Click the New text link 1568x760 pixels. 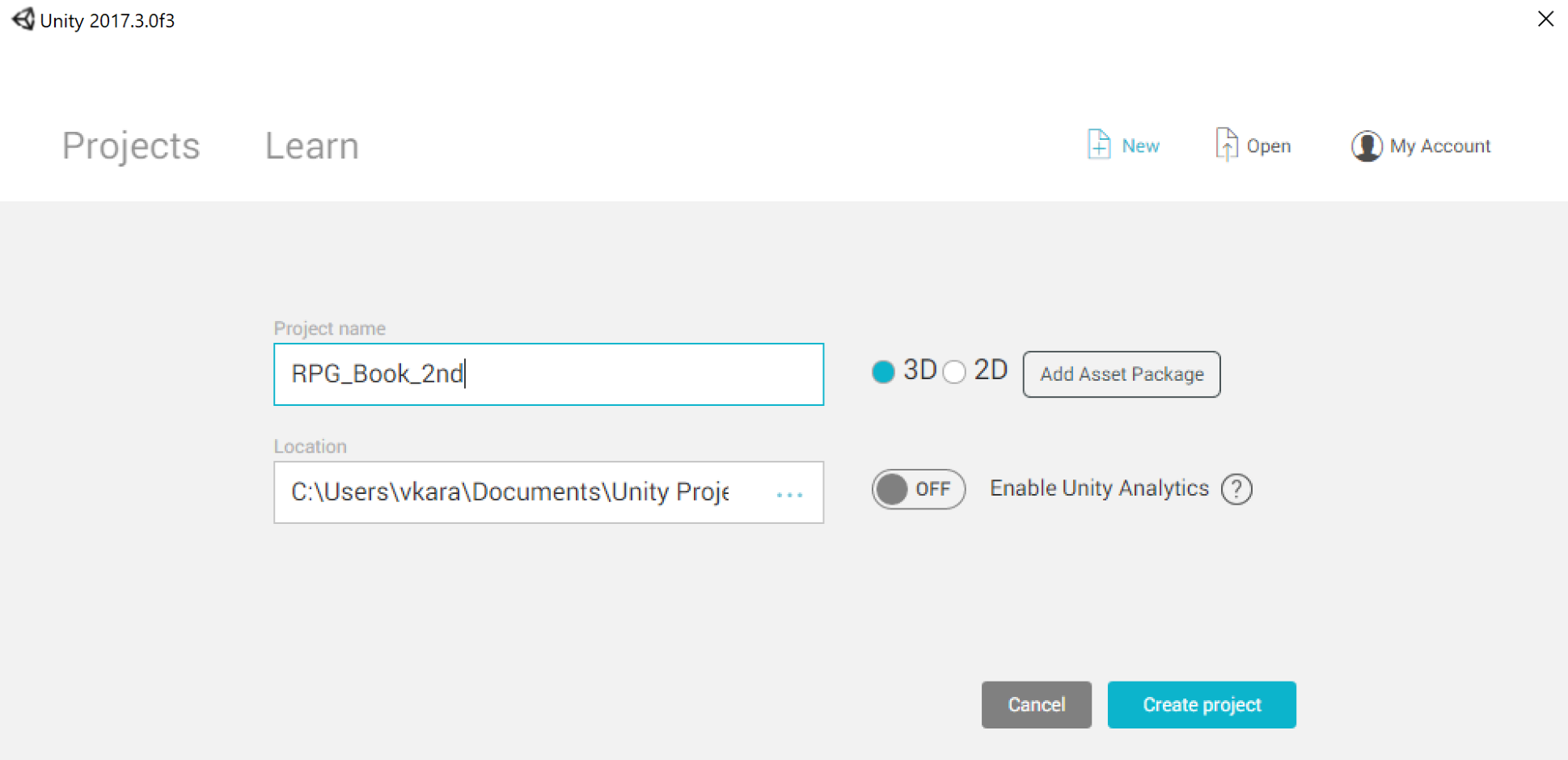click(x=1141, y=146)
